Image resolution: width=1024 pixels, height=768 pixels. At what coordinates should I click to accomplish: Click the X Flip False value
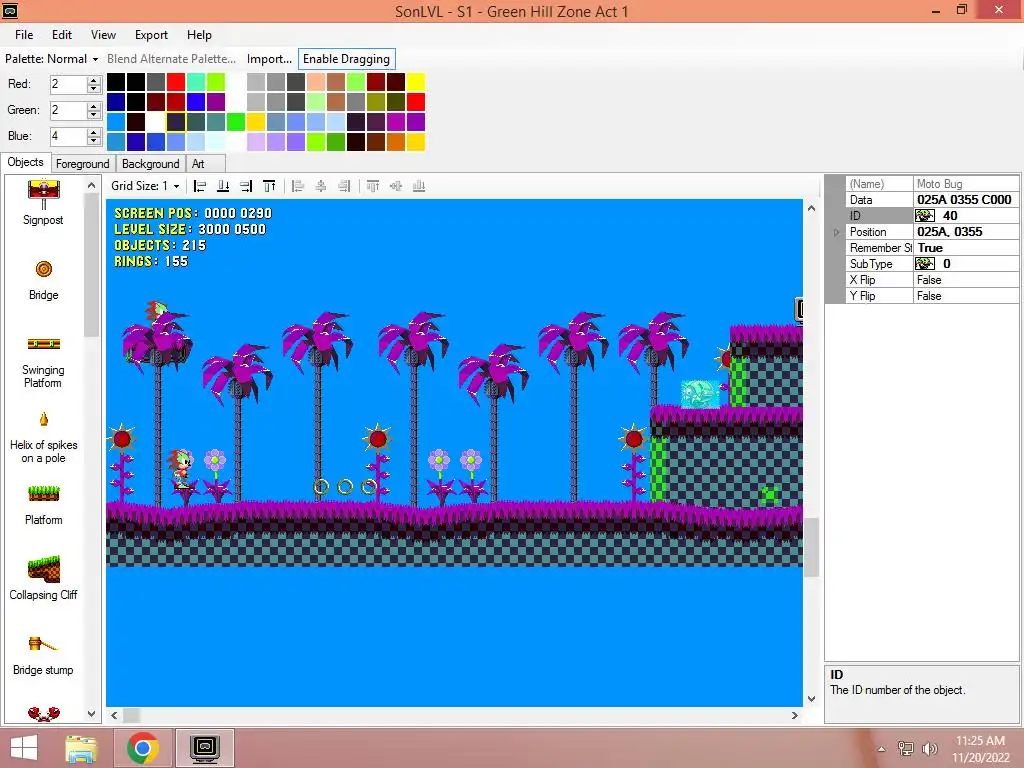966,280
